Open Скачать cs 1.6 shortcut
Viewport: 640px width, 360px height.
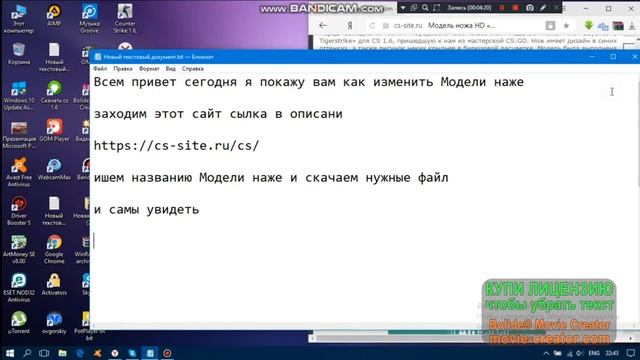[54, 96]
